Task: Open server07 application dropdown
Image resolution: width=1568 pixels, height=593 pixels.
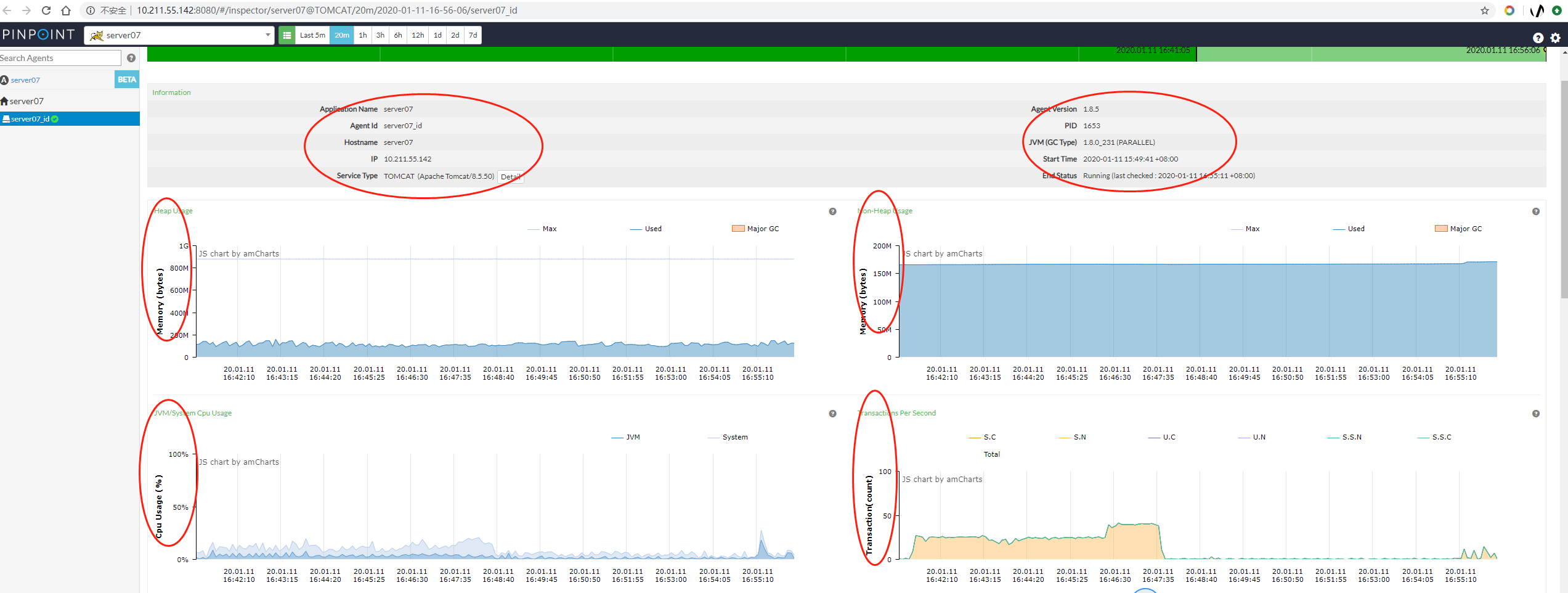Action: [x=179, y=35]
